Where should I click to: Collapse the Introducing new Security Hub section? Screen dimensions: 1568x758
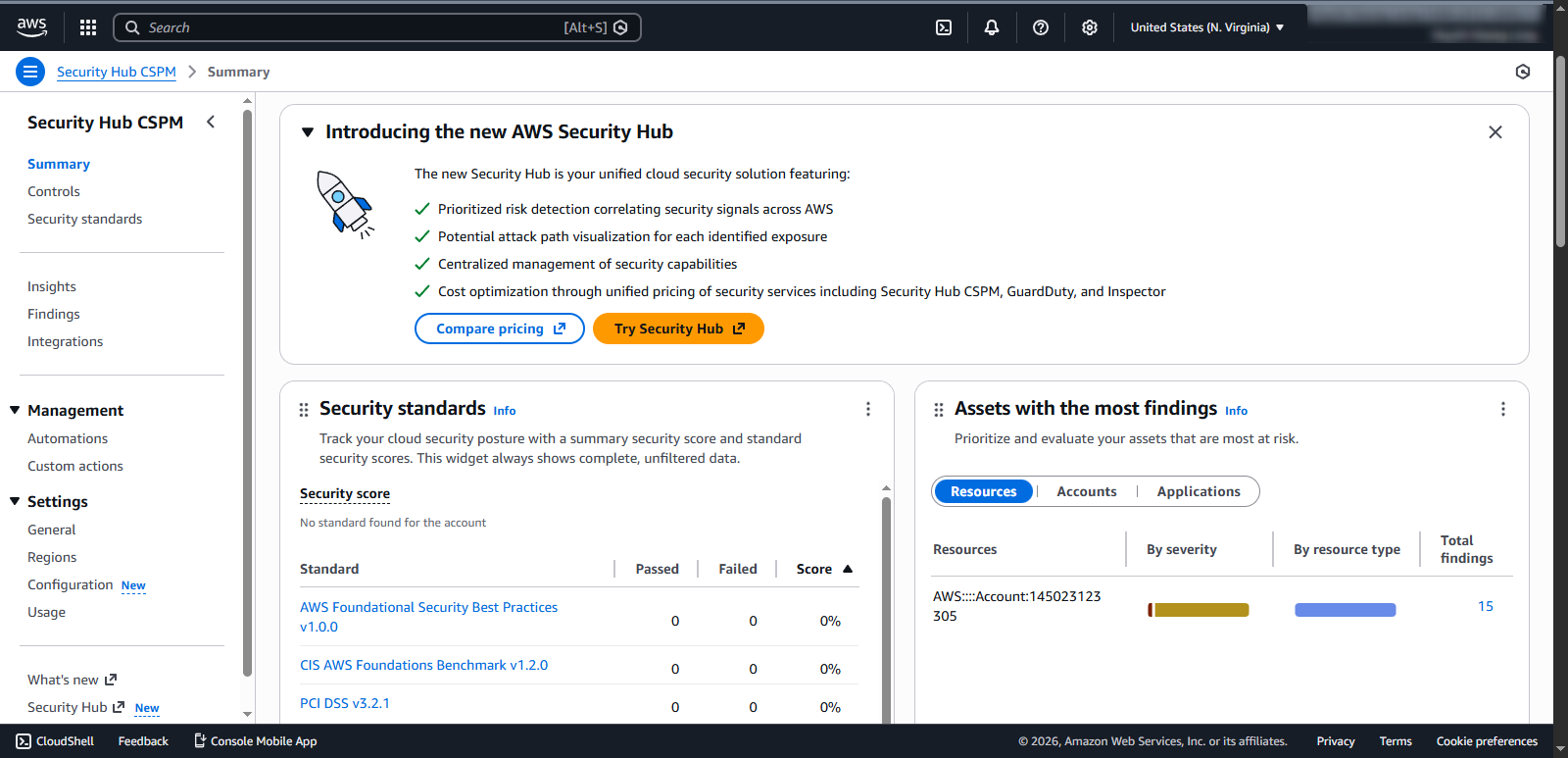[x=308, y=132]
